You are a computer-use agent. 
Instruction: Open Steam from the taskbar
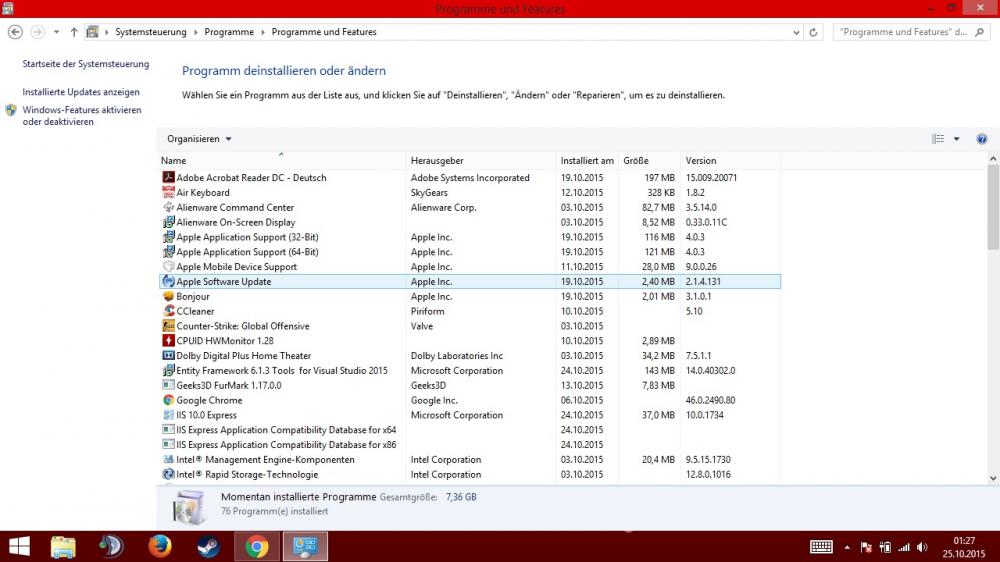209,546
